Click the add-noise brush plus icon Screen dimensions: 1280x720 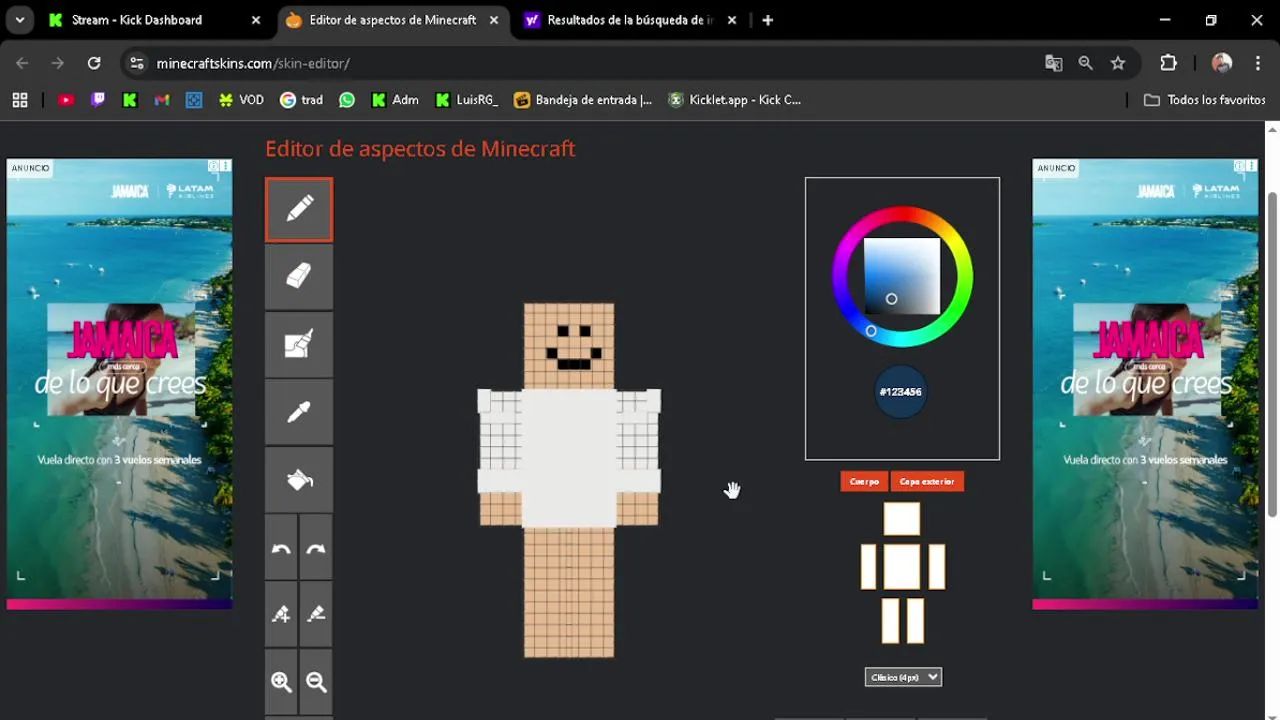[281, 615]
